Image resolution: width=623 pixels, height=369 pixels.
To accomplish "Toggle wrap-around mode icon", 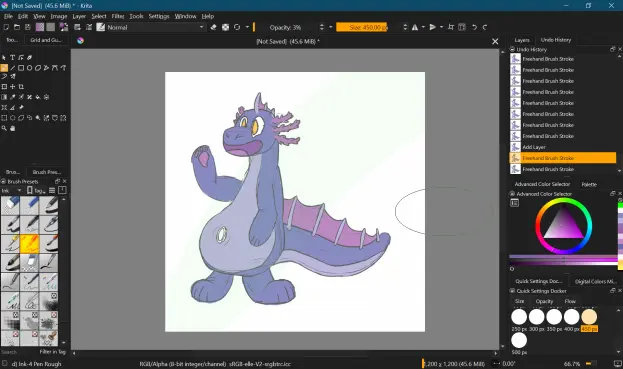I will [462, 27].
